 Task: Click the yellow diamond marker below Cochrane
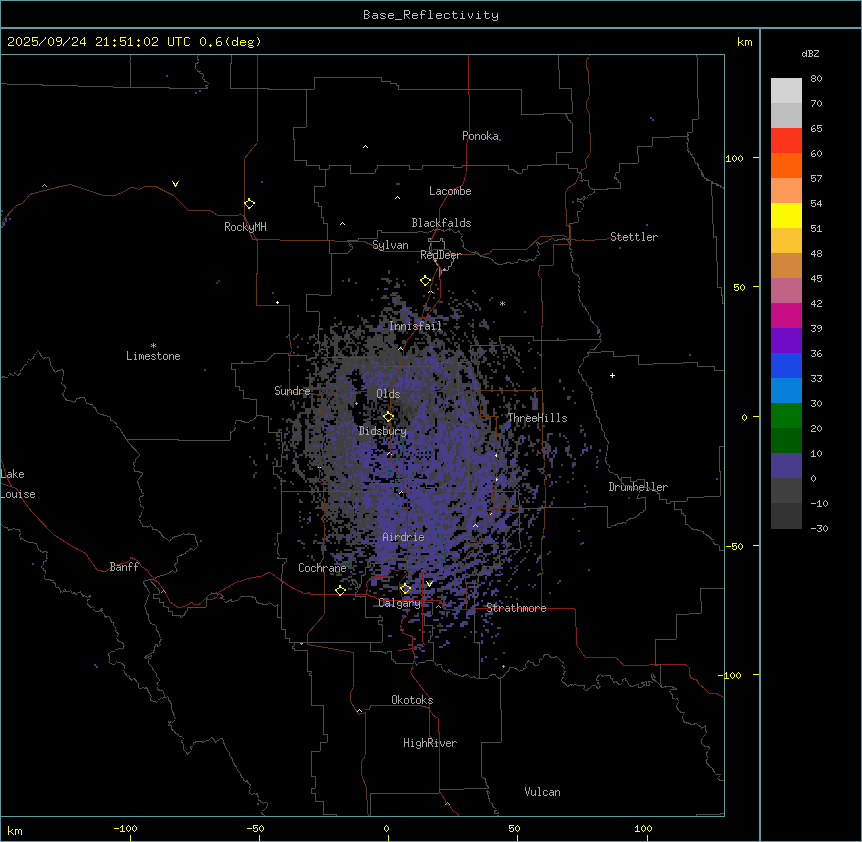click(340, 590)
